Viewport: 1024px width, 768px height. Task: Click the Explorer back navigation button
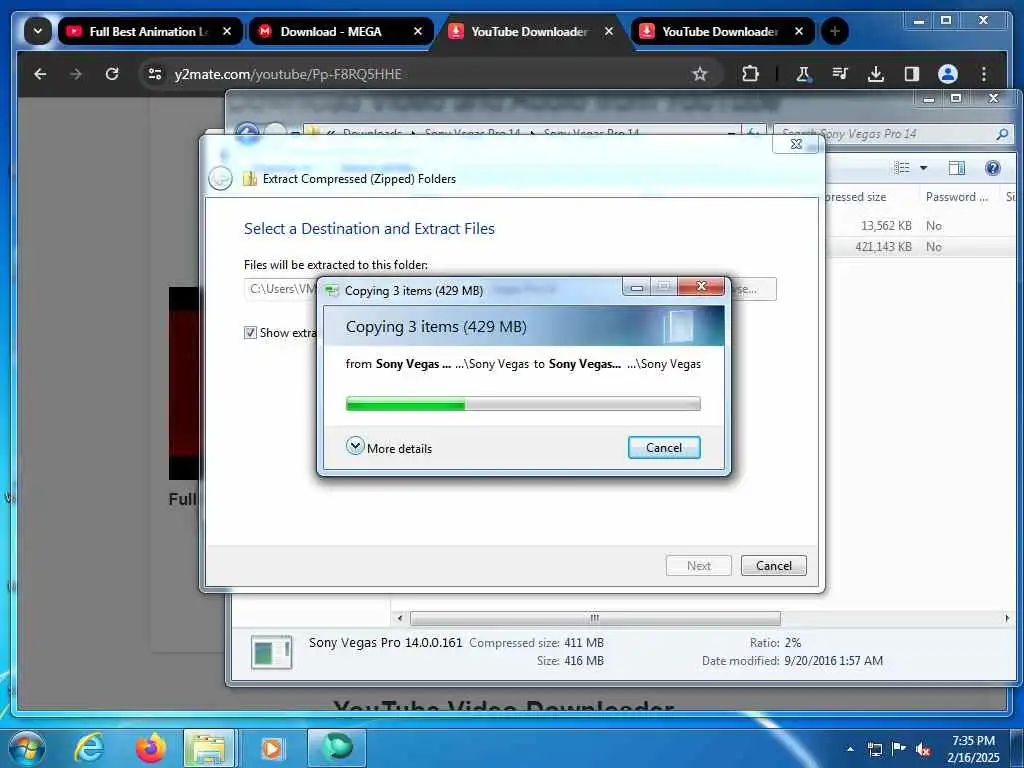click(x=247, y=133)
